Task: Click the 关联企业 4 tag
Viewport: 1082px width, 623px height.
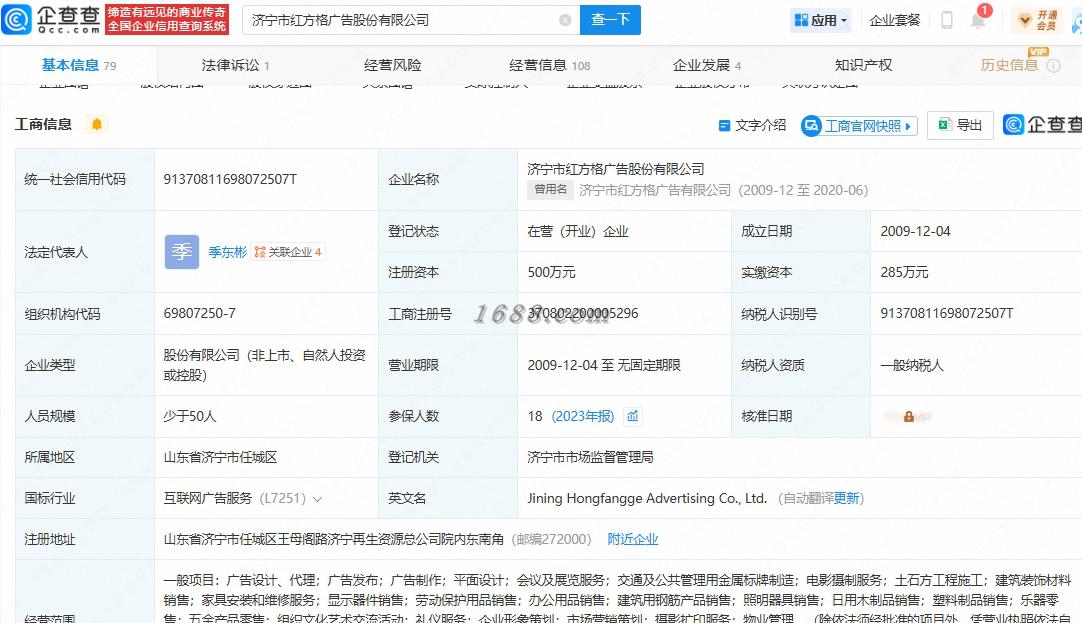Action: [x=288, y=252]
